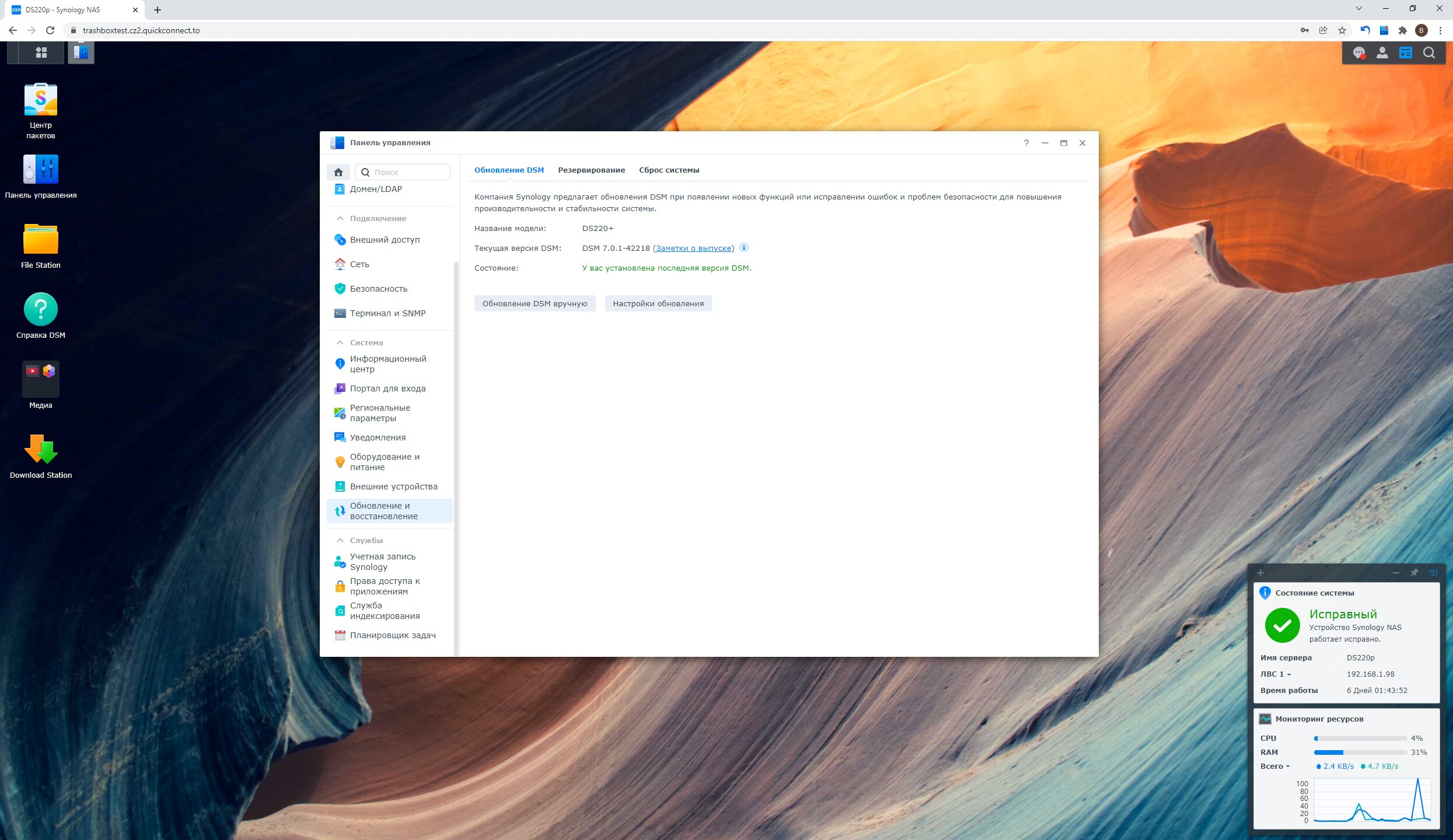Open DSM search magnifier icon
This screenshot has width=1453, height=840.
(x=1429, y=53)
